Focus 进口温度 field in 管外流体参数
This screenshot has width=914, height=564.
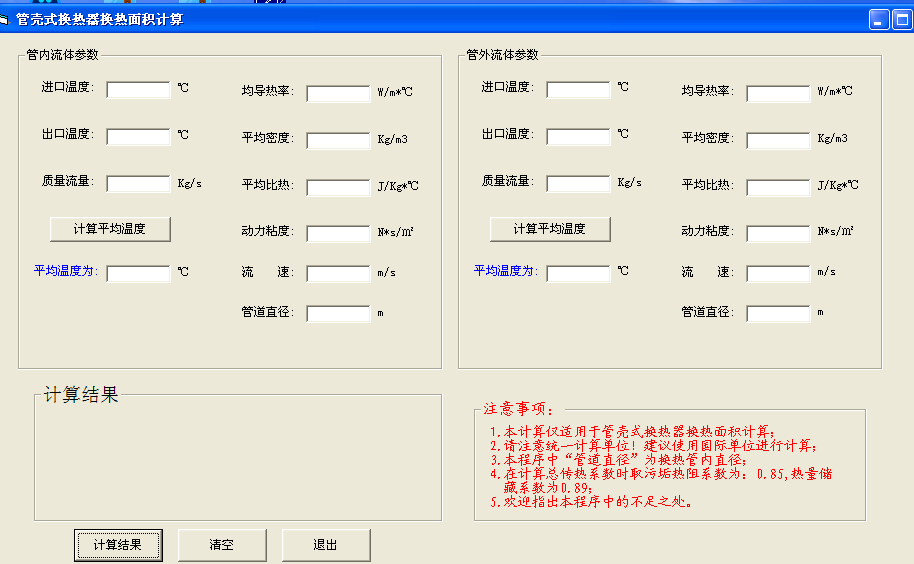tap(578, 90)
